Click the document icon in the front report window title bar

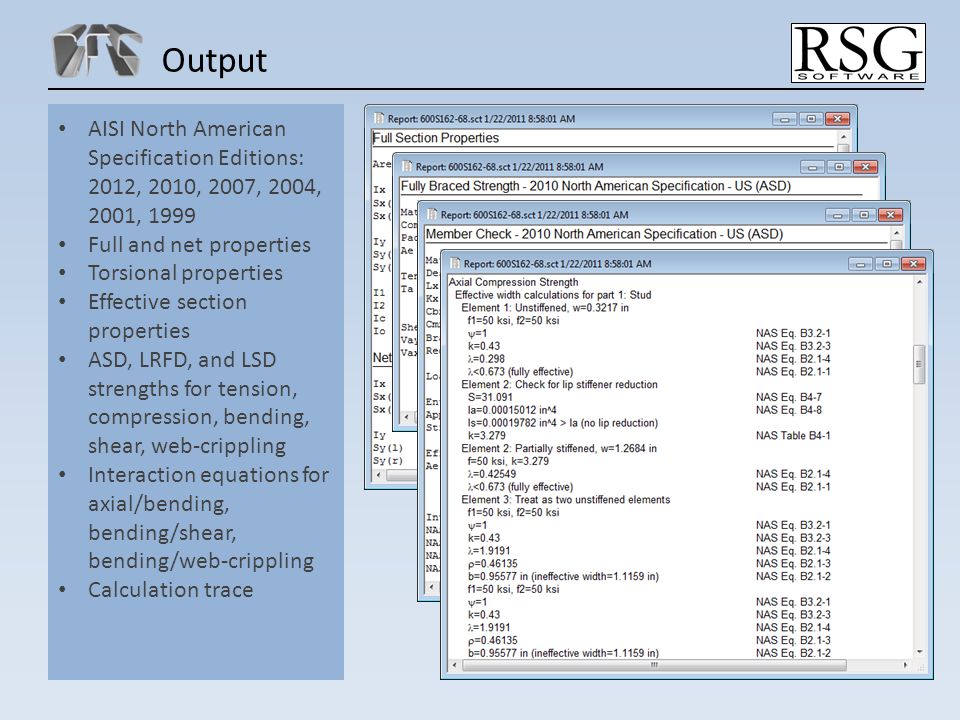[454, 263]
